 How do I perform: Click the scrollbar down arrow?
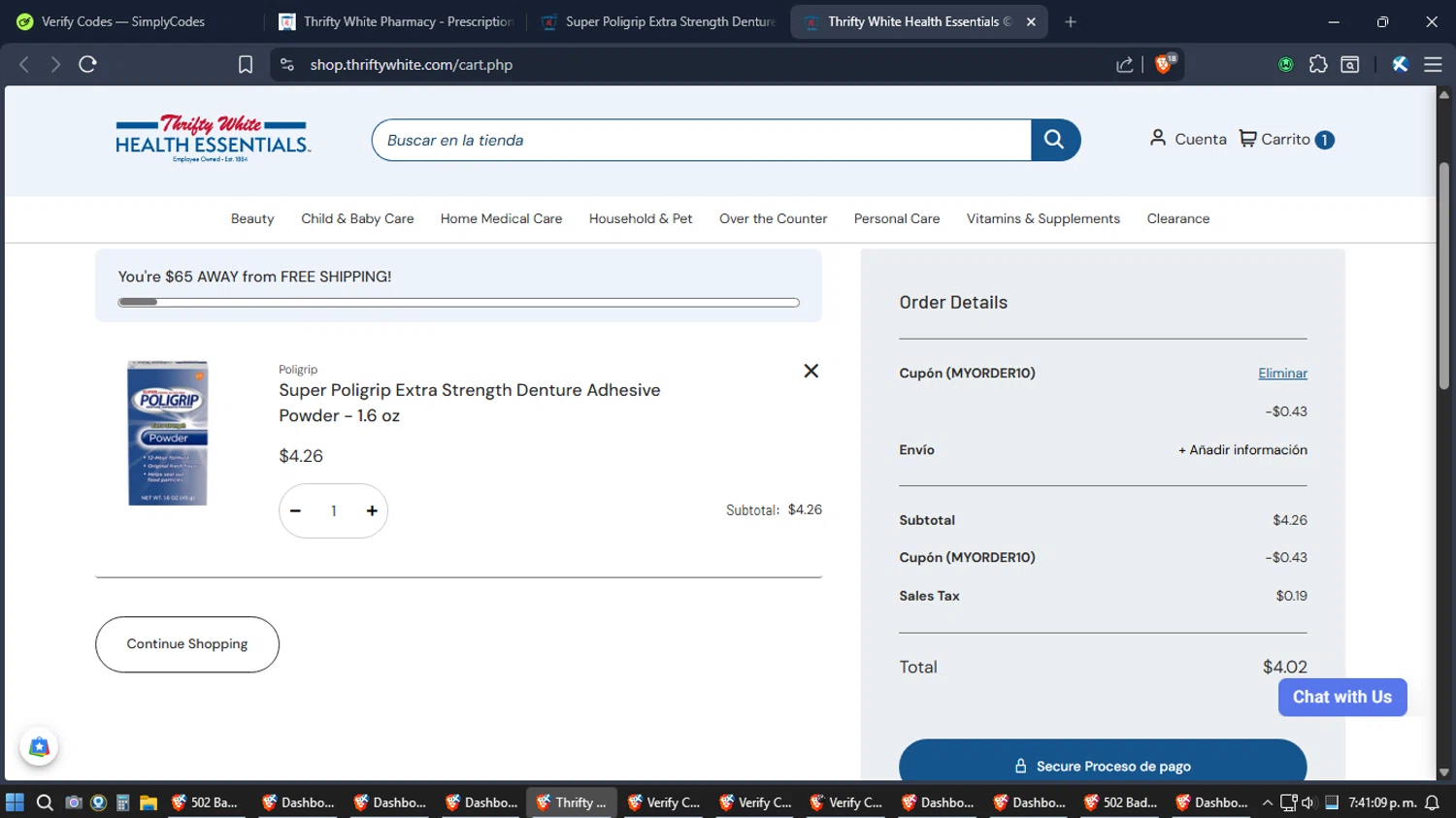click(x=1444, y=772)
